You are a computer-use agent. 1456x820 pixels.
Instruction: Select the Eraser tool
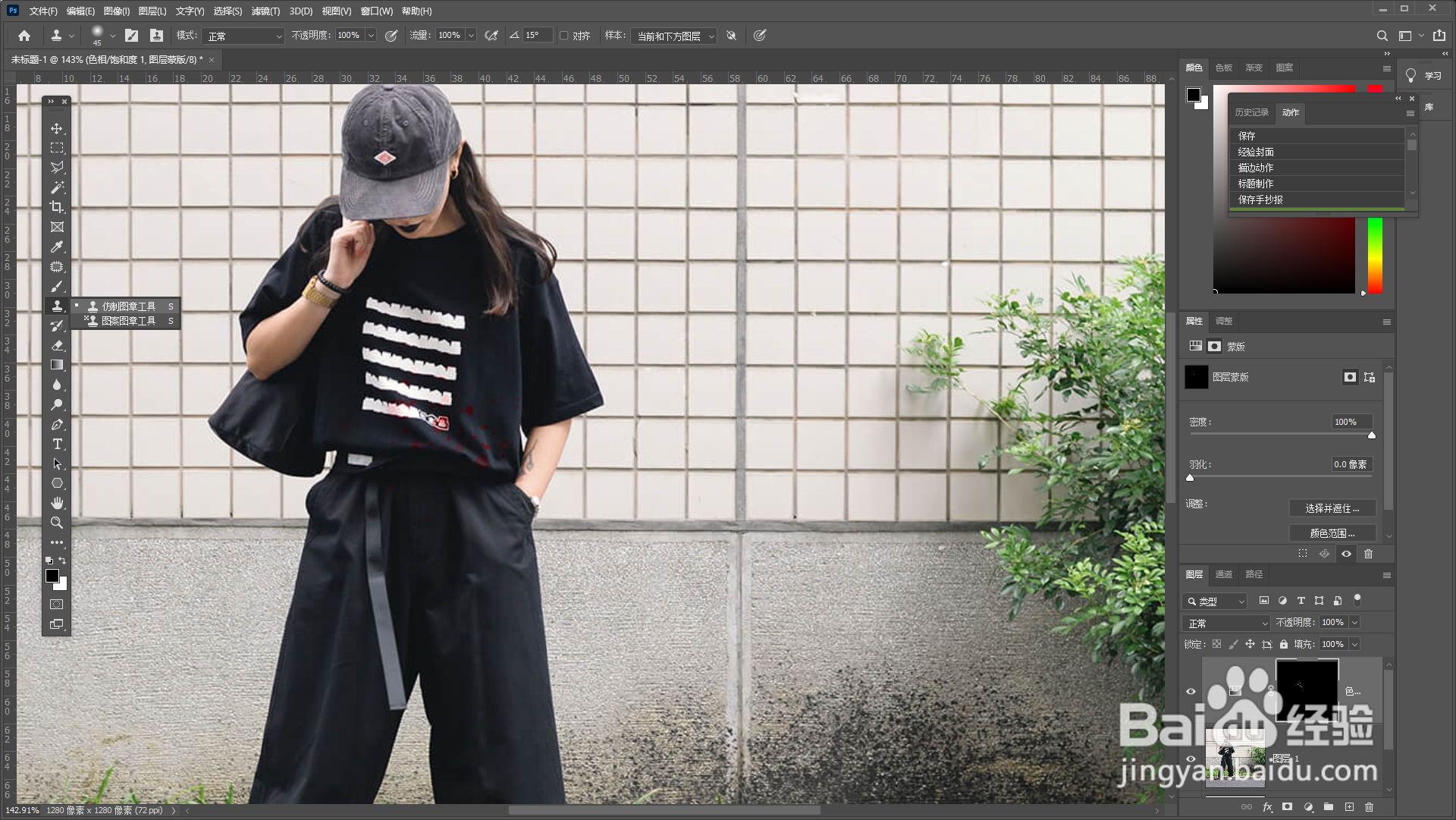pyautogui.click(x=57, y=345)
